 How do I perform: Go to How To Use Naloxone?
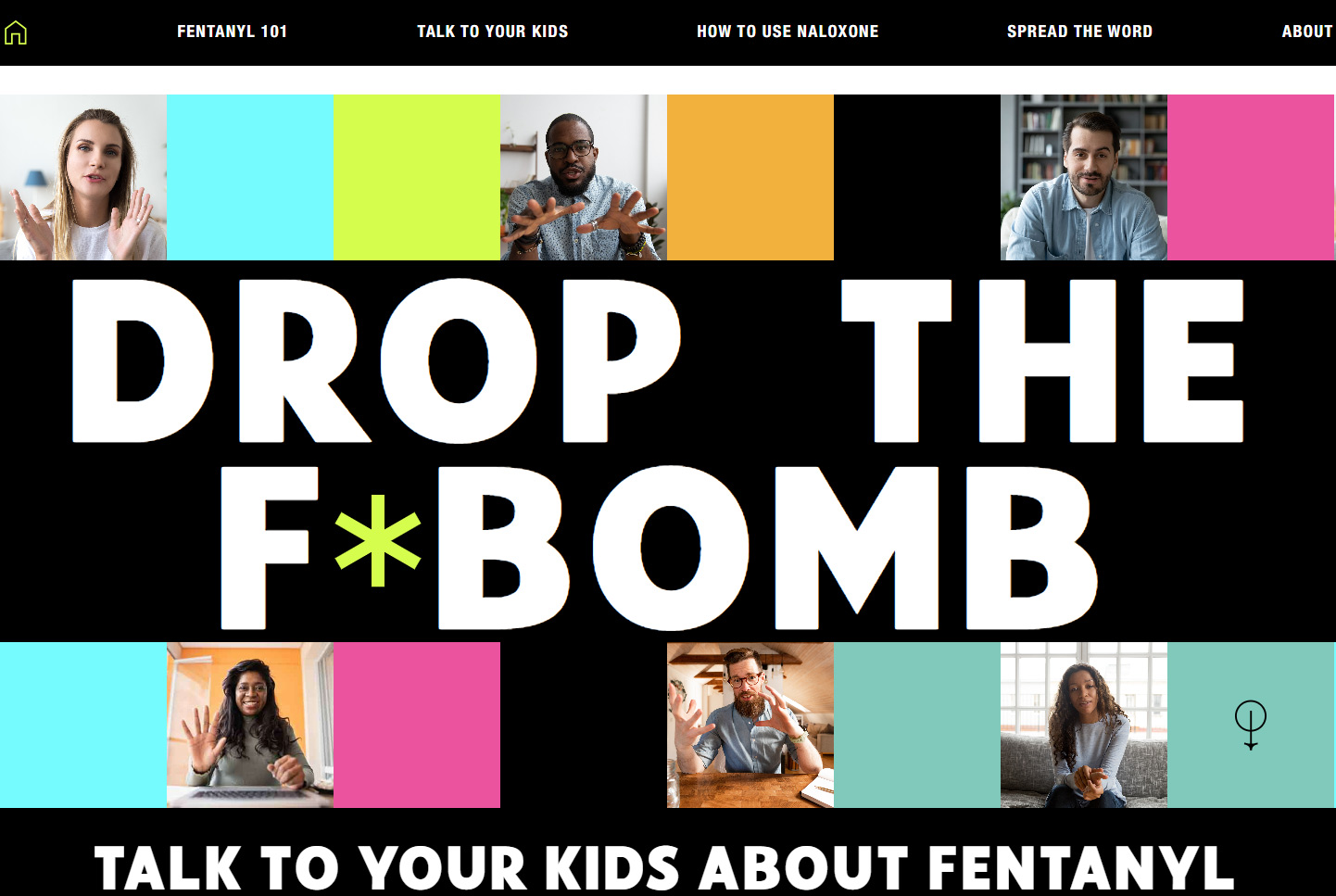788,32
